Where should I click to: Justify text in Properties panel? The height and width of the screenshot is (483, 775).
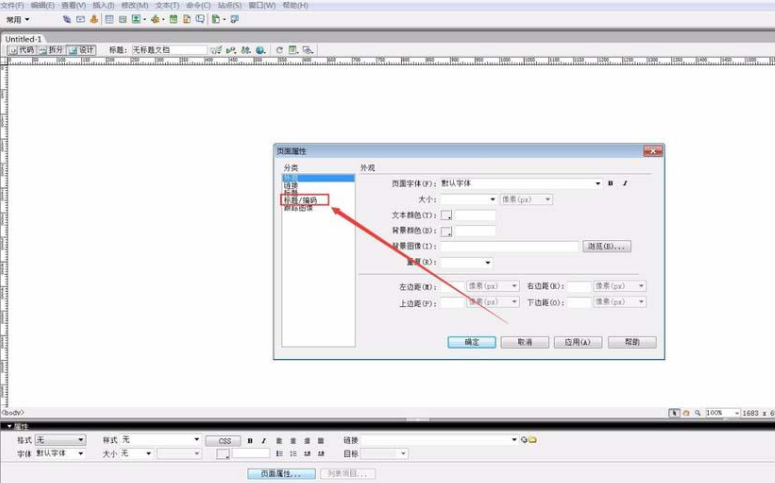(x=321, y=440)
